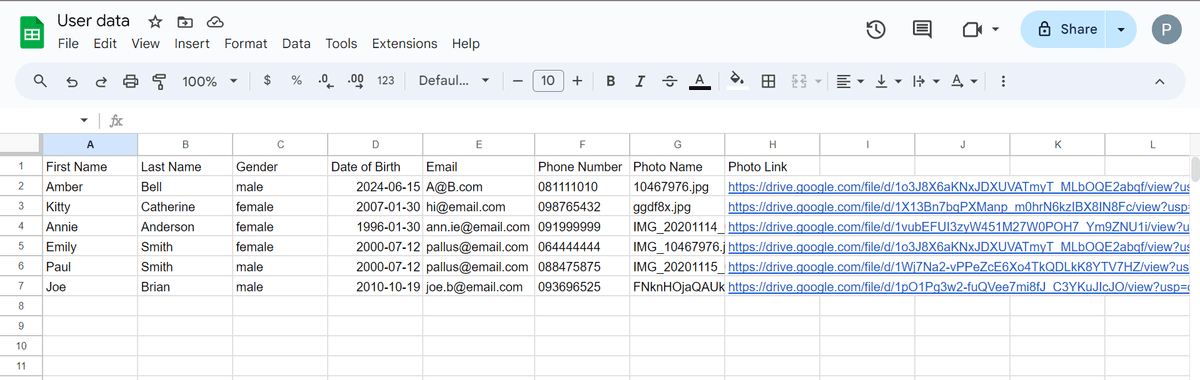Image resolution: width=1200 pixels, height=380 pixels.
Task: Open Joe's photo link
Action: [x=958, y=287]
